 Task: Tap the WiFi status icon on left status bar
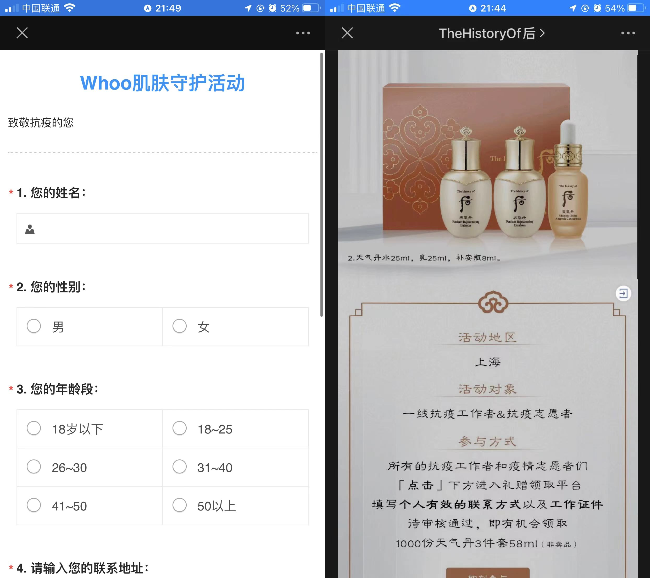pos(70,8)
